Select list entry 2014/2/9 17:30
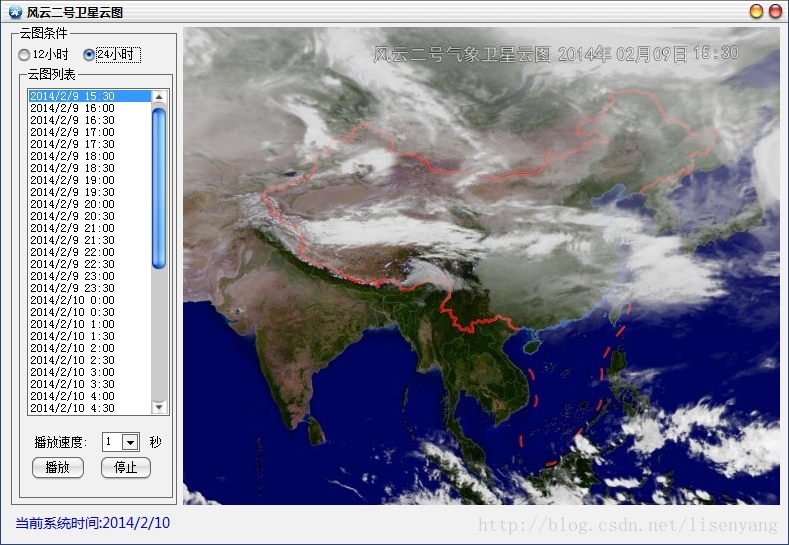 pos(90,144)
